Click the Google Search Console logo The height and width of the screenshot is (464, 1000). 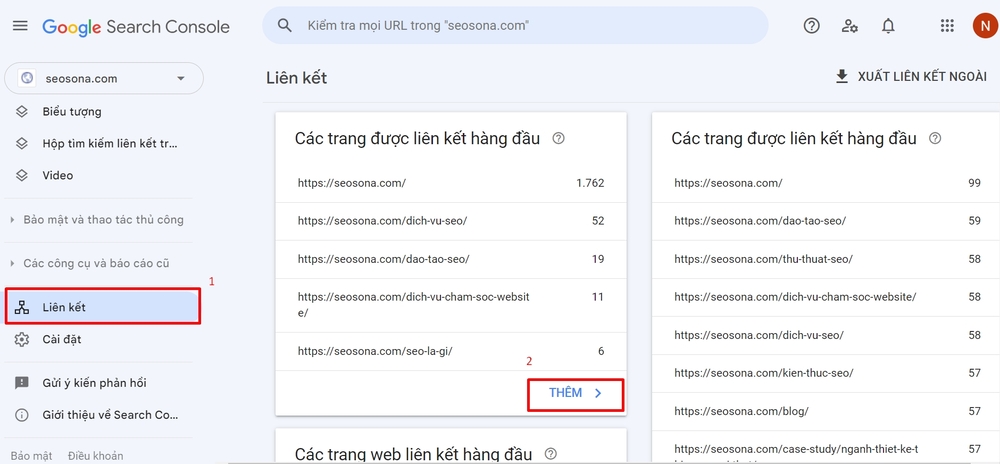point(136,26)
